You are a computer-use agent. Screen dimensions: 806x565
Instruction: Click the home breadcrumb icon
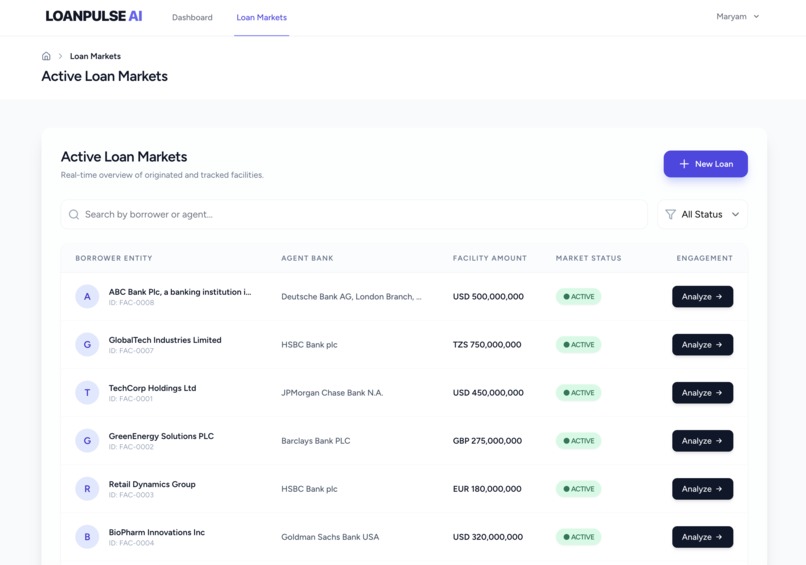click(46, 56)
